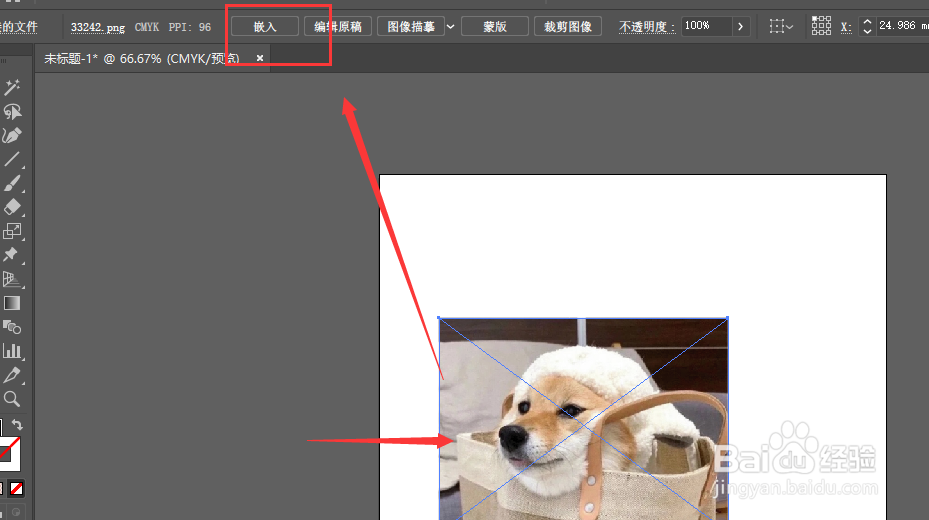Set color to None red-slash button
Viewport: 929px width, 520px height.
point(17,489)
